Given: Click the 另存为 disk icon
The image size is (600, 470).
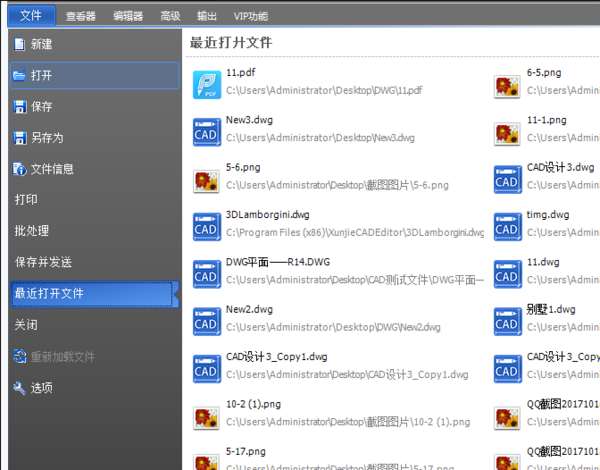Looking at the screenshot, I should [x=20, y=137].
